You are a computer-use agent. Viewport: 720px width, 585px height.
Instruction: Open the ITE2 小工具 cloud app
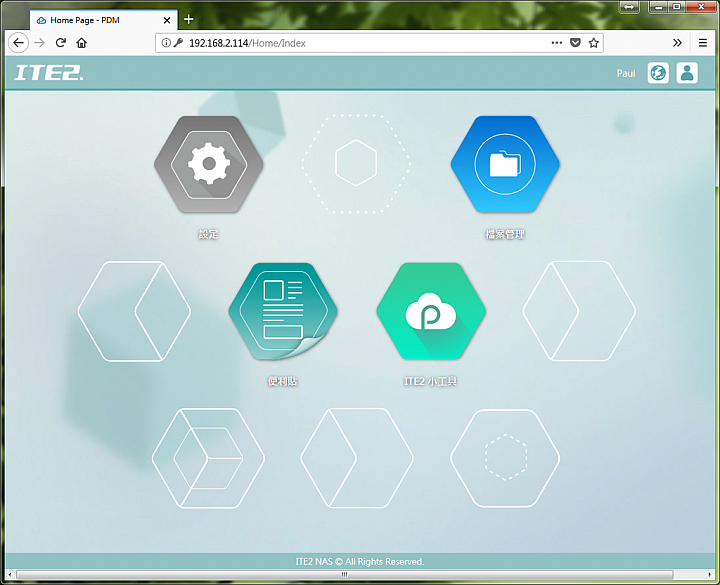(431, 311)
